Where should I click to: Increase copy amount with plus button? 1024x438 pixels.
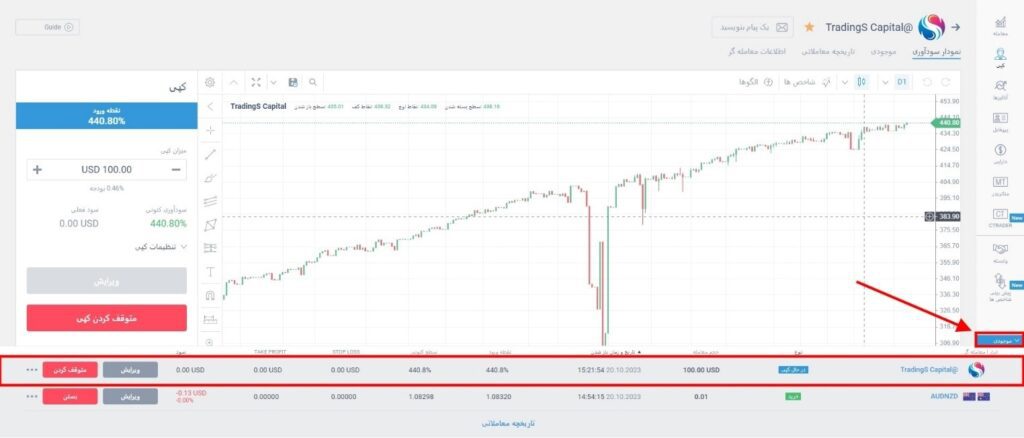[x=37, y=170]
